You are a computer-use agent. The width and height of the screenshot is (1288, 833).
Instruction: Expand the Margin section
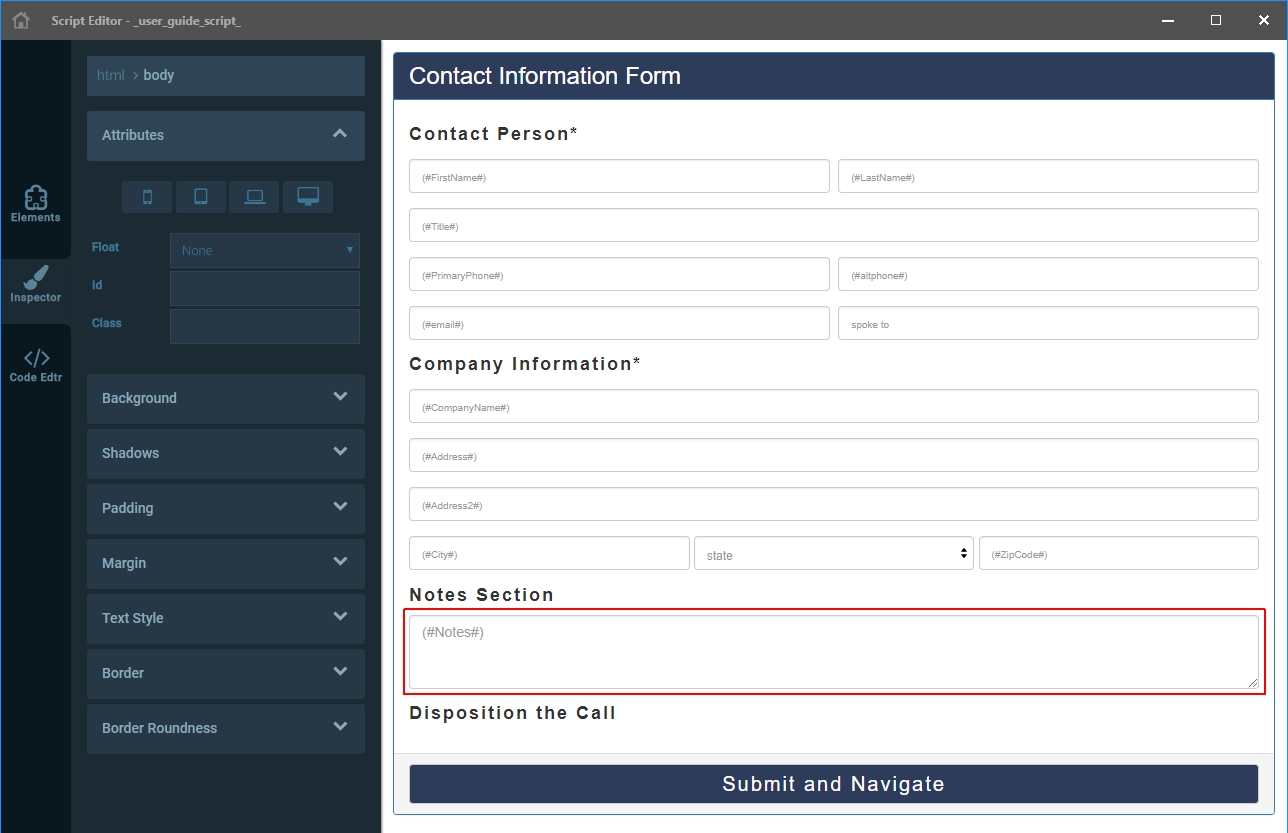(226, 563)
